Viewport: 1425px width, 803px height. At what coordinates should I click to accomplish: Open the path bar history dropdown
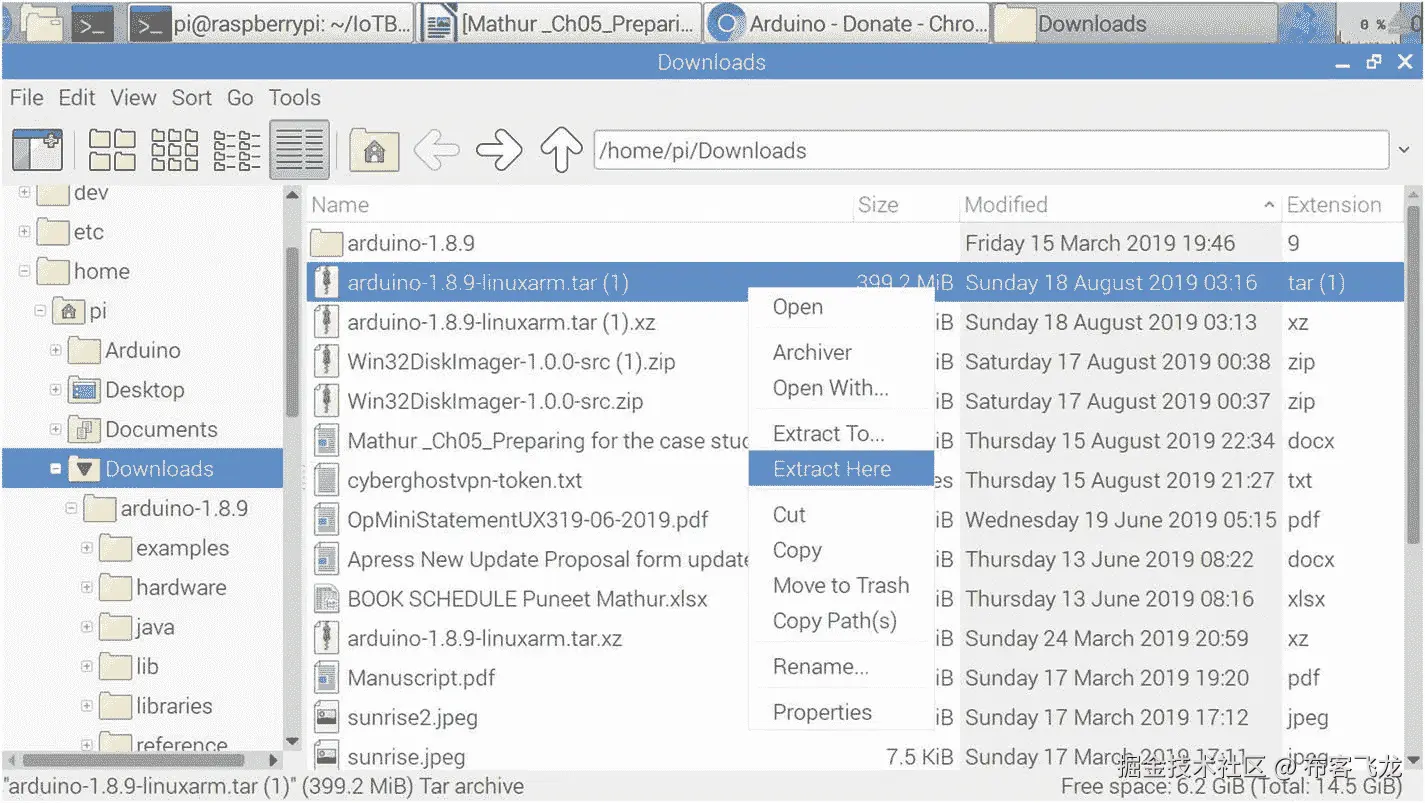(1406, 152)
